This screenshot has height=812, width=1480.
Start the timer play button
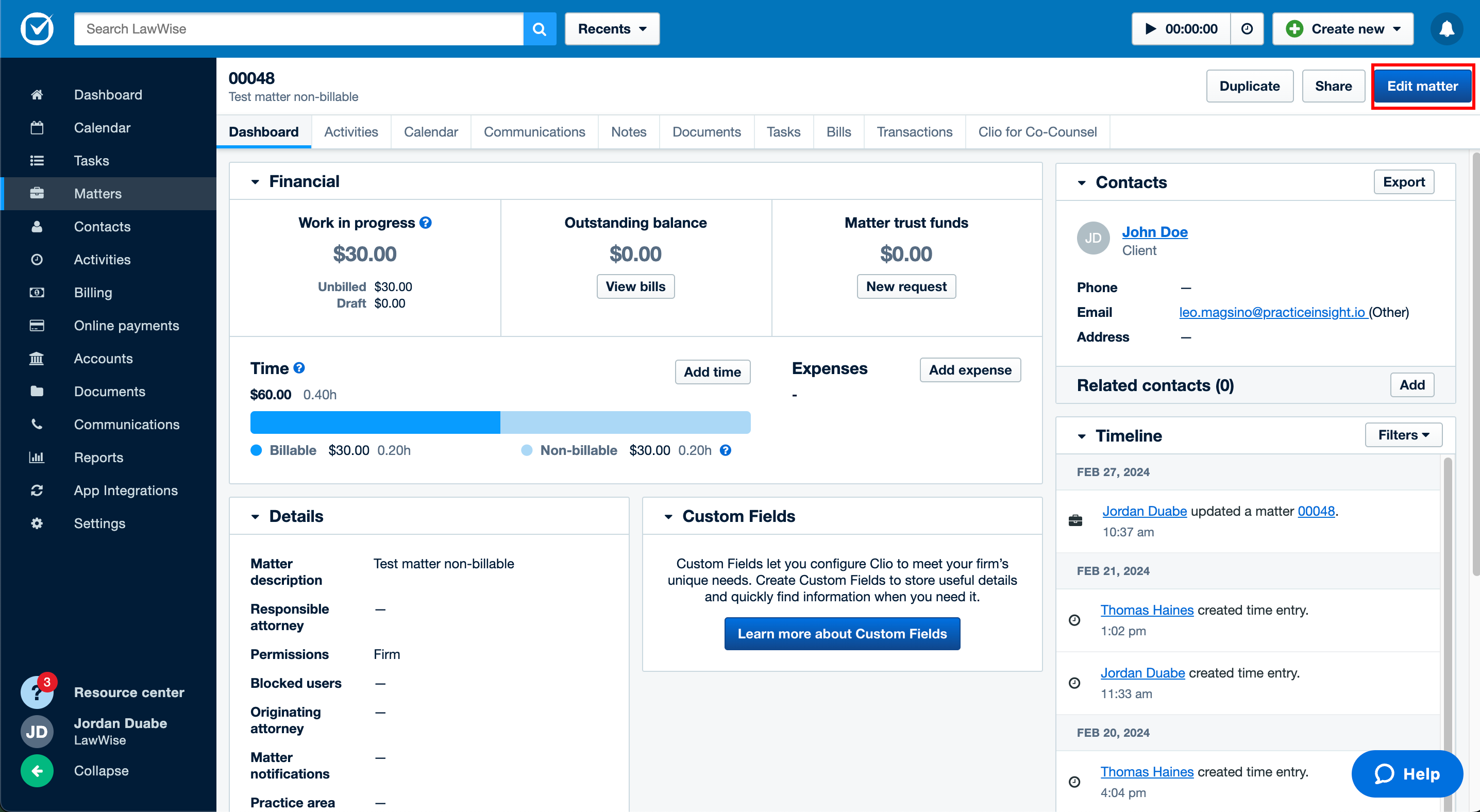pyautogui.click(x=1151, y=29)
